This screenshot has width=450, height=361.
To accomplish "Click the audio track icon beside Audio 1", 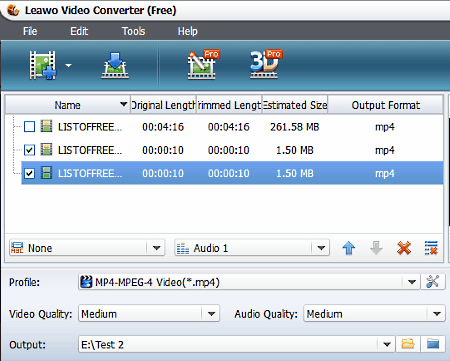I will 183,248.
